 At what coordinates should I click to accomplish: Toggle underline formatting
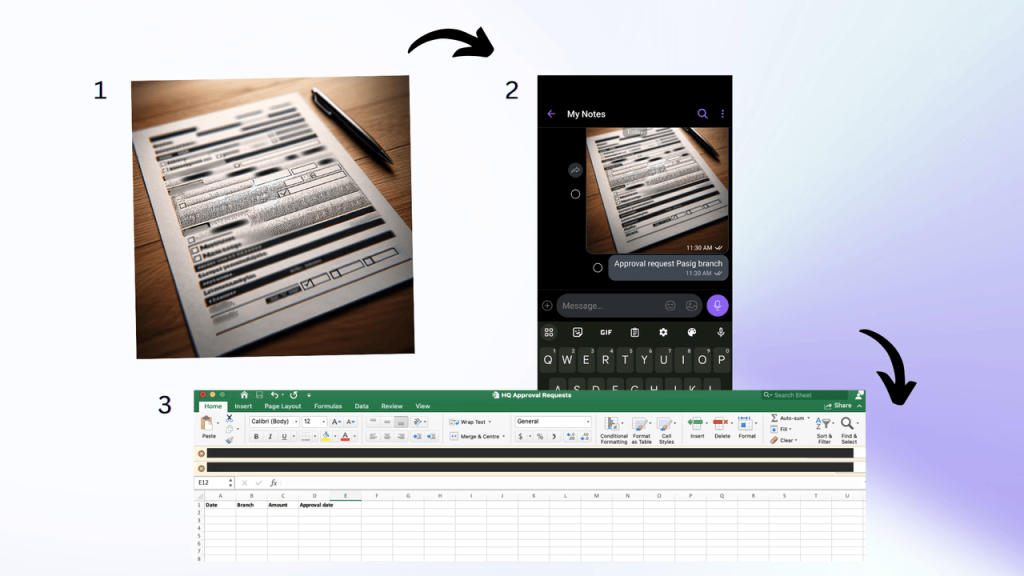coord(284,436)
